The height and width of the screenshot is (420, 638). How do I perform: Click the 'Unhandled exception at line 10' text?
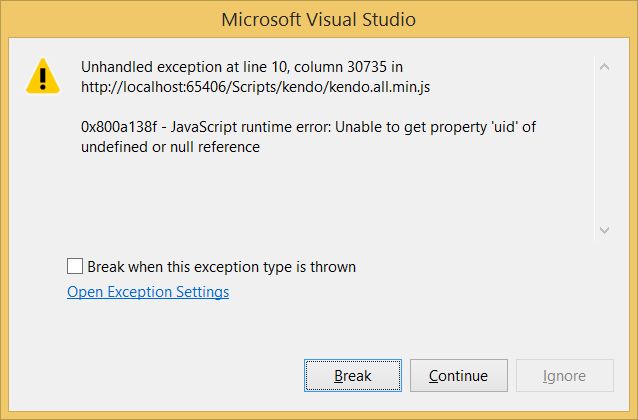click(x=184, y=67)
